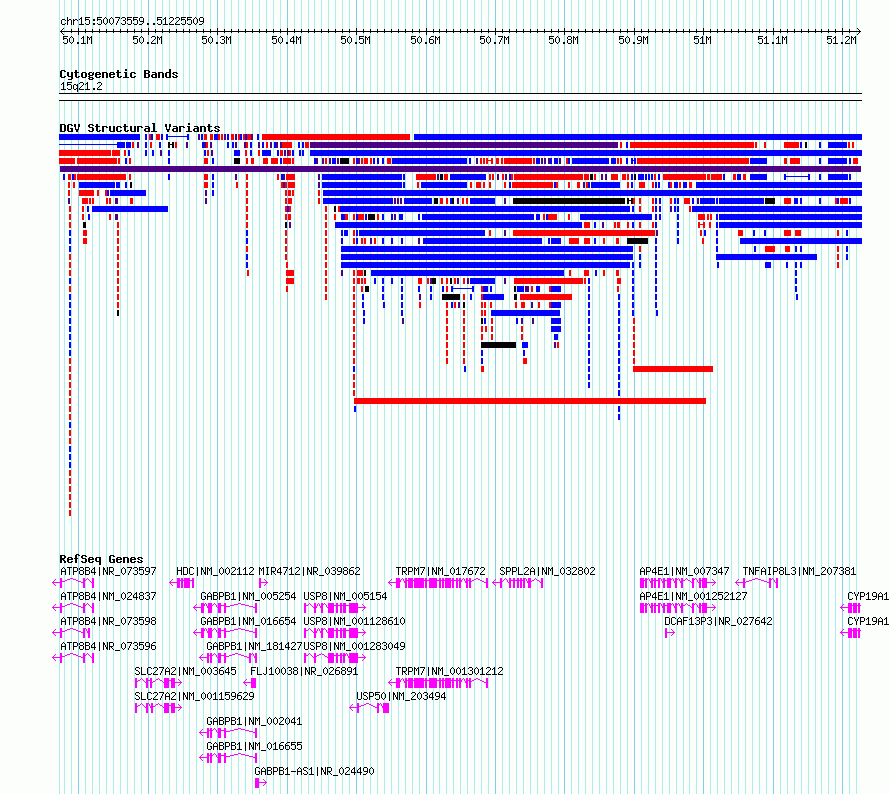Image resolution: width=890 pixels, height=794 pixels.
Task: Select the 51M scale tick label
Action: 703,40
